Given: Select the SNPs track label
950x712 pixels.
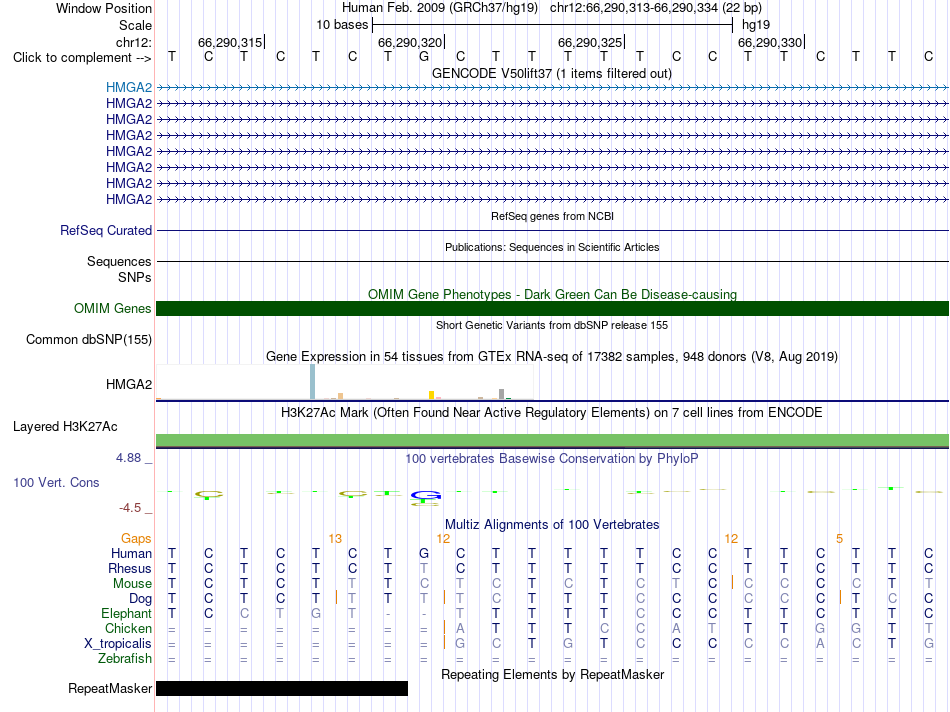Looking at the screenshot, I should coord(135,277).
